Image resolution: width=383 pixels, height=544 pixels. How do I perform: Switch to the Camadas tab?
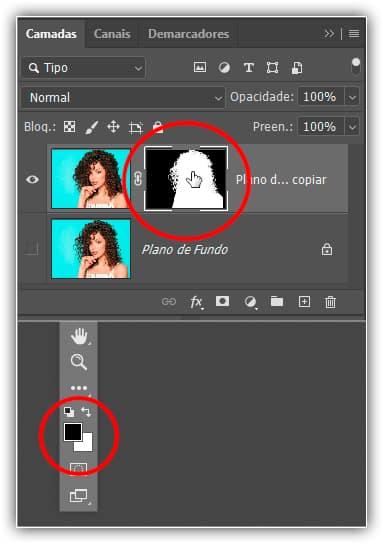(51, 34)
